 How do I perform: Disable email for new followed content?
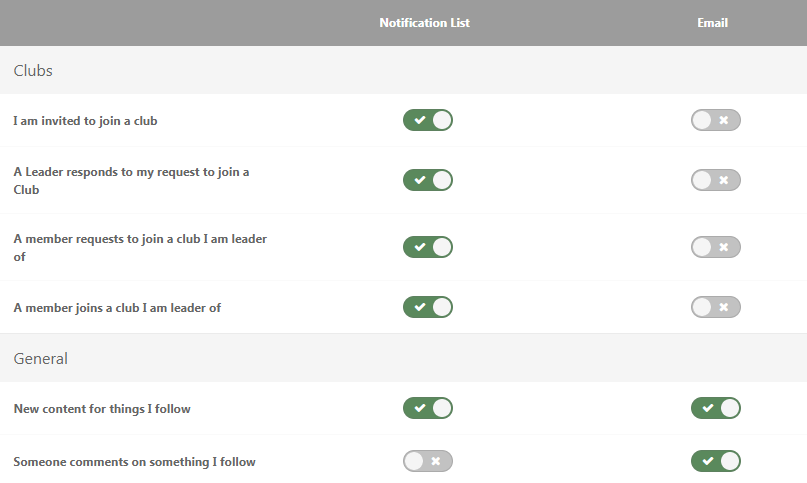coord(715,408)
